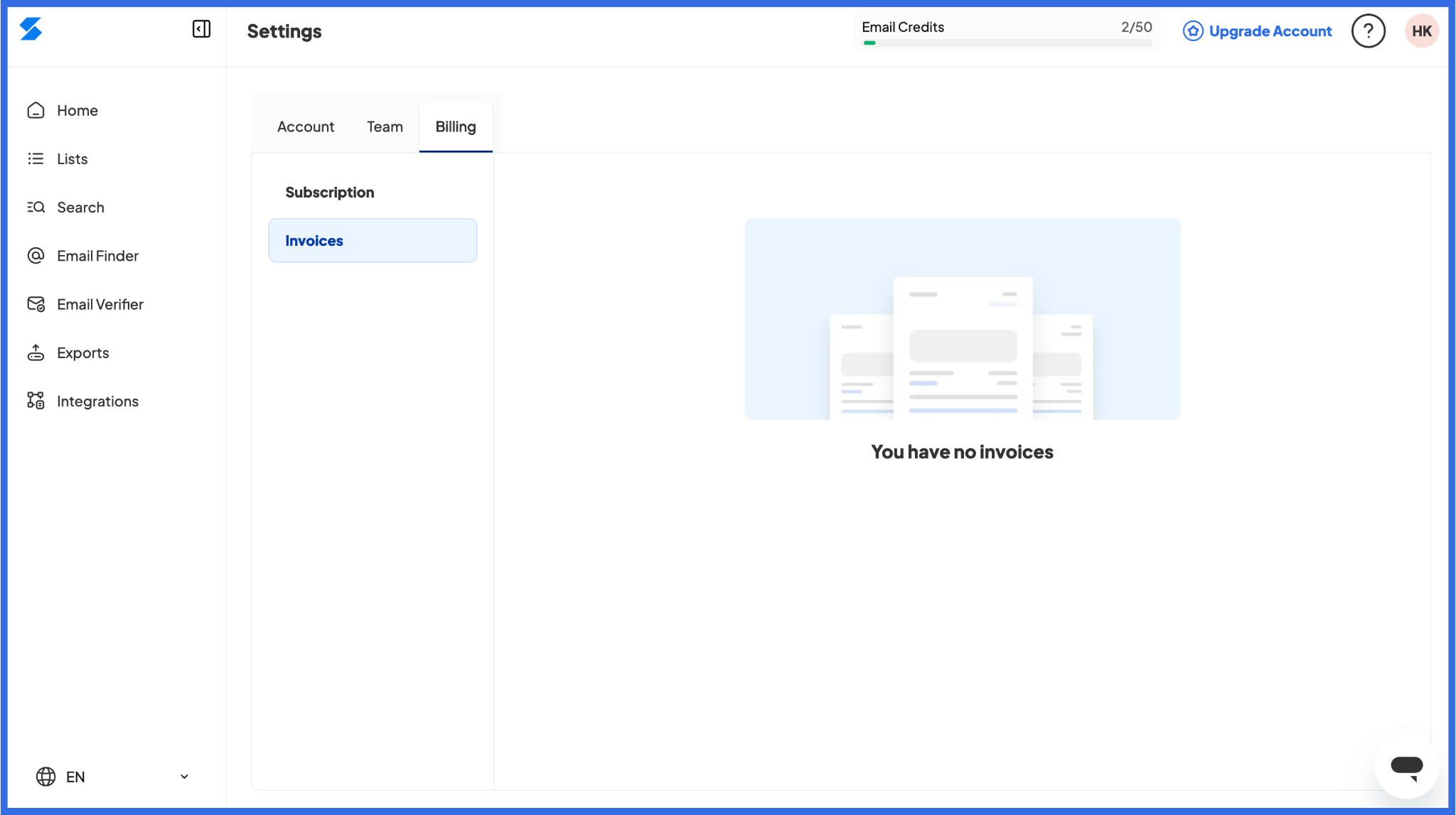Viewport: 1456px width, 815px height.
Task: Open Integrations page
Action: [x=97, y=401]
